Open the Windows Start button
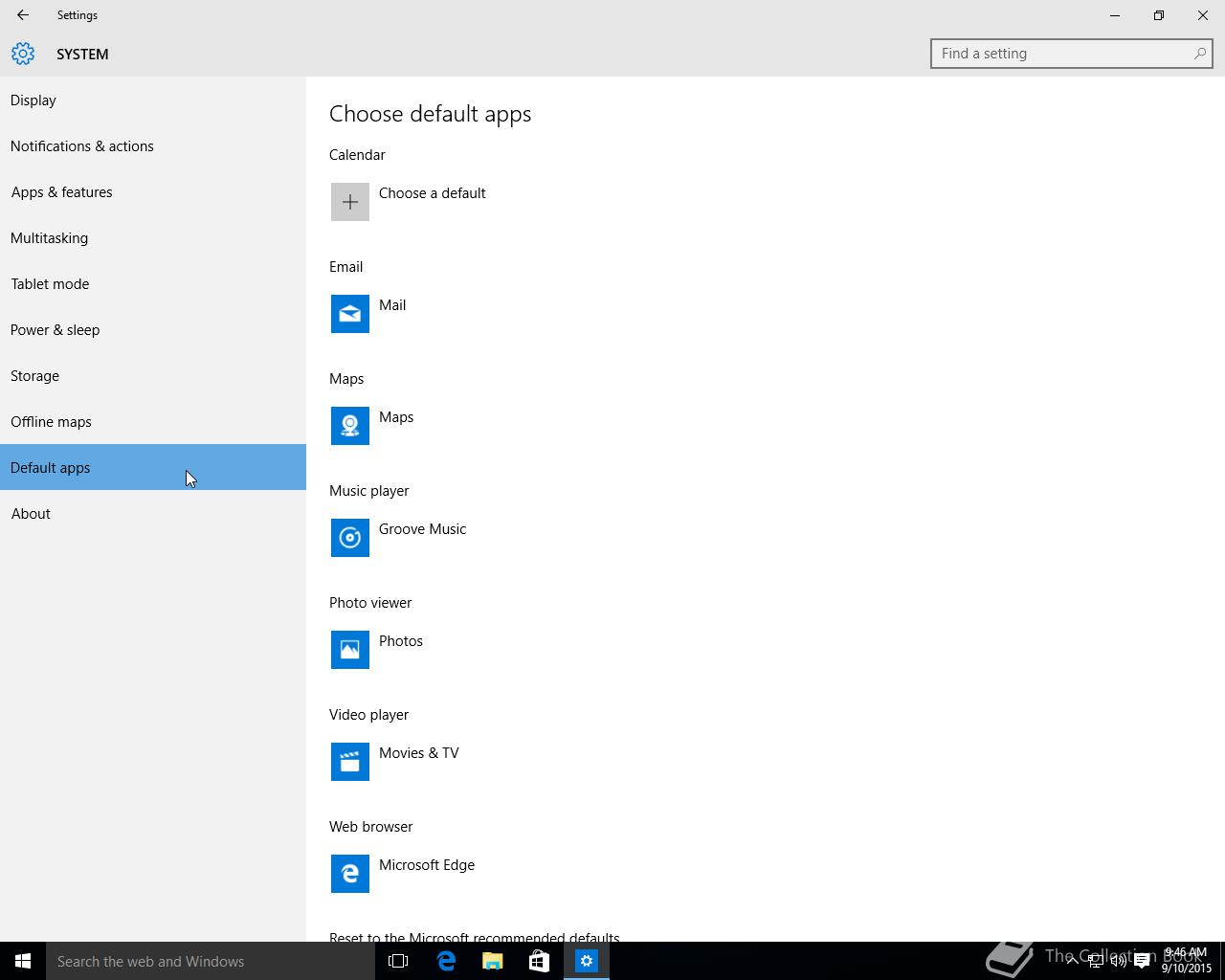This screenshot has height=980, width=1225. (23, 961)
